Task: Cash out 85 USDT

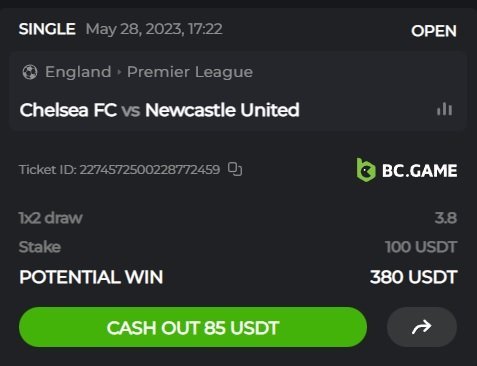Action: click(x=193, y=327)
